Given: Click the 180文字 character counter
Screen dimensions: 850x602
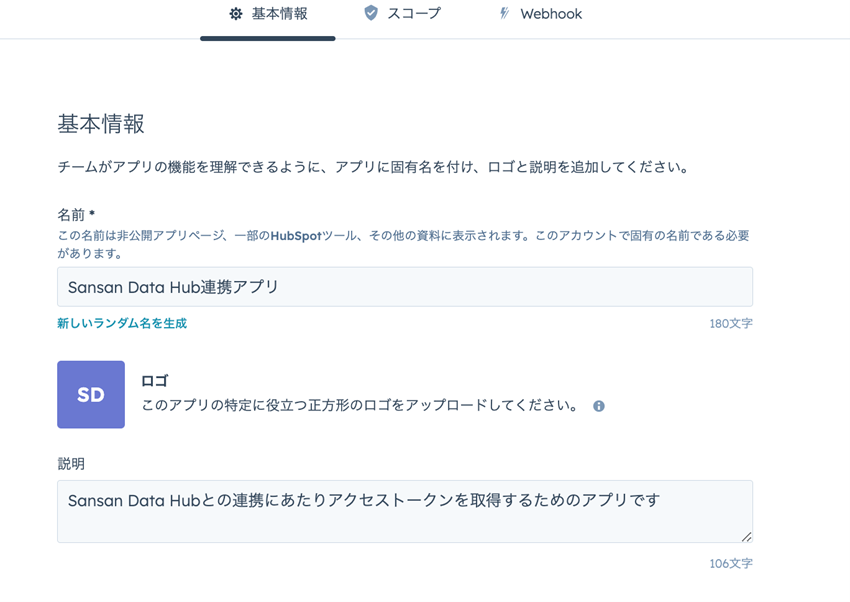Looking at the screenshot, I should click(731, 323).
